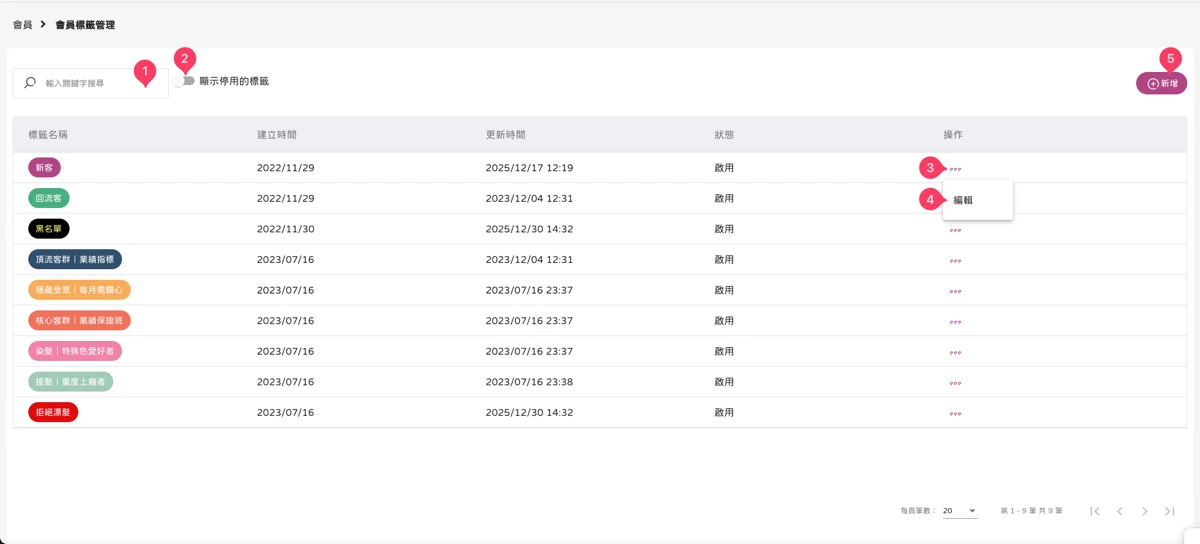This screenshot has width=1200, height=544.
Task: Toggle 顯示停用的標籤 switch
Action: tap(183, 81)
